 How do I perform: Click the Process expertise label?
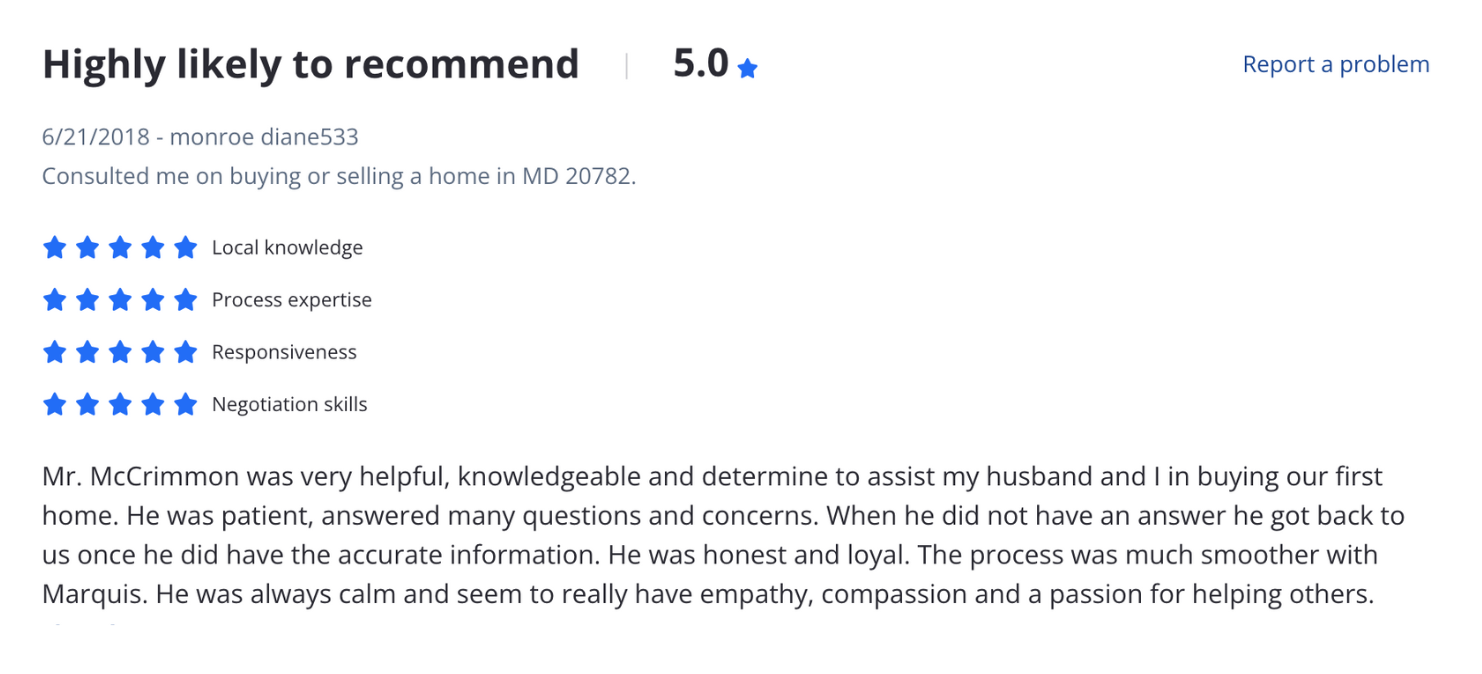[292, 300]
